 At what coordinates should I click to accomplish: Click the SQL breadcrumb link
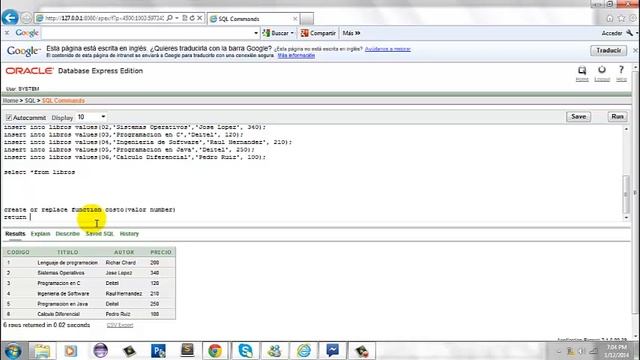pos(30,100)
